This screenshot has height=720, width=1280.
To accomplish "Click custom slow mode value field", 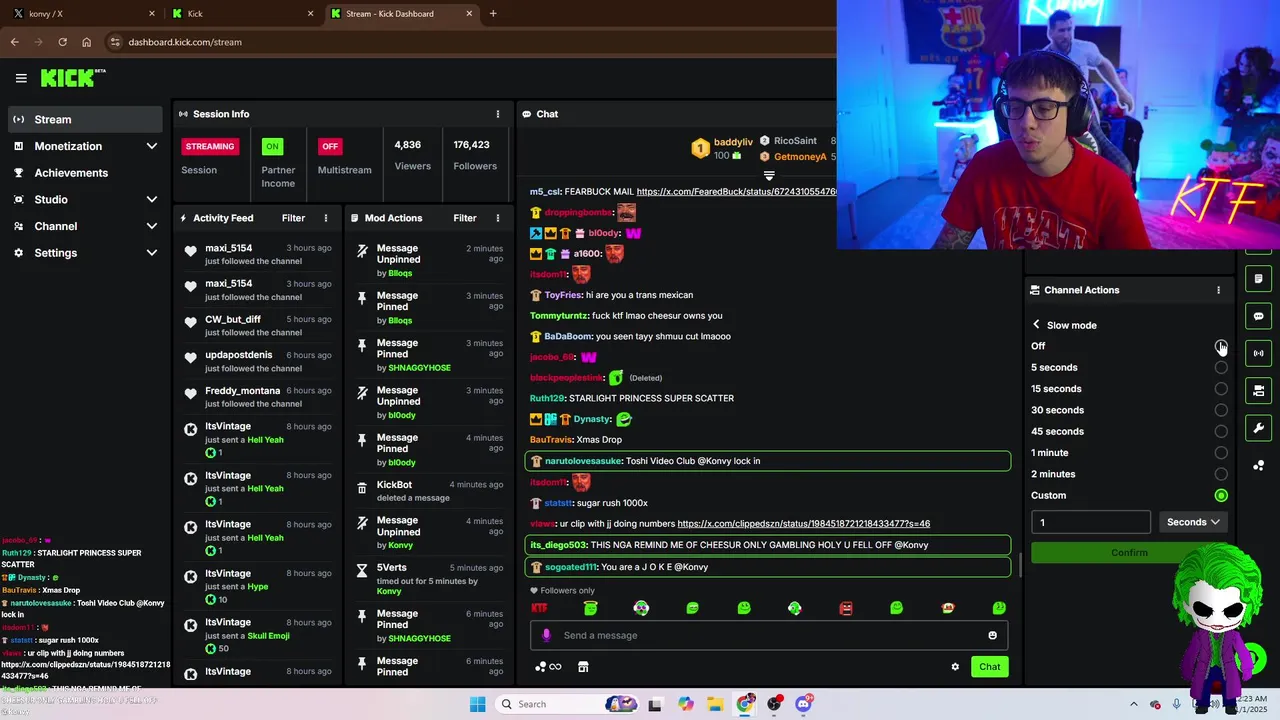I will point(1091,522).
